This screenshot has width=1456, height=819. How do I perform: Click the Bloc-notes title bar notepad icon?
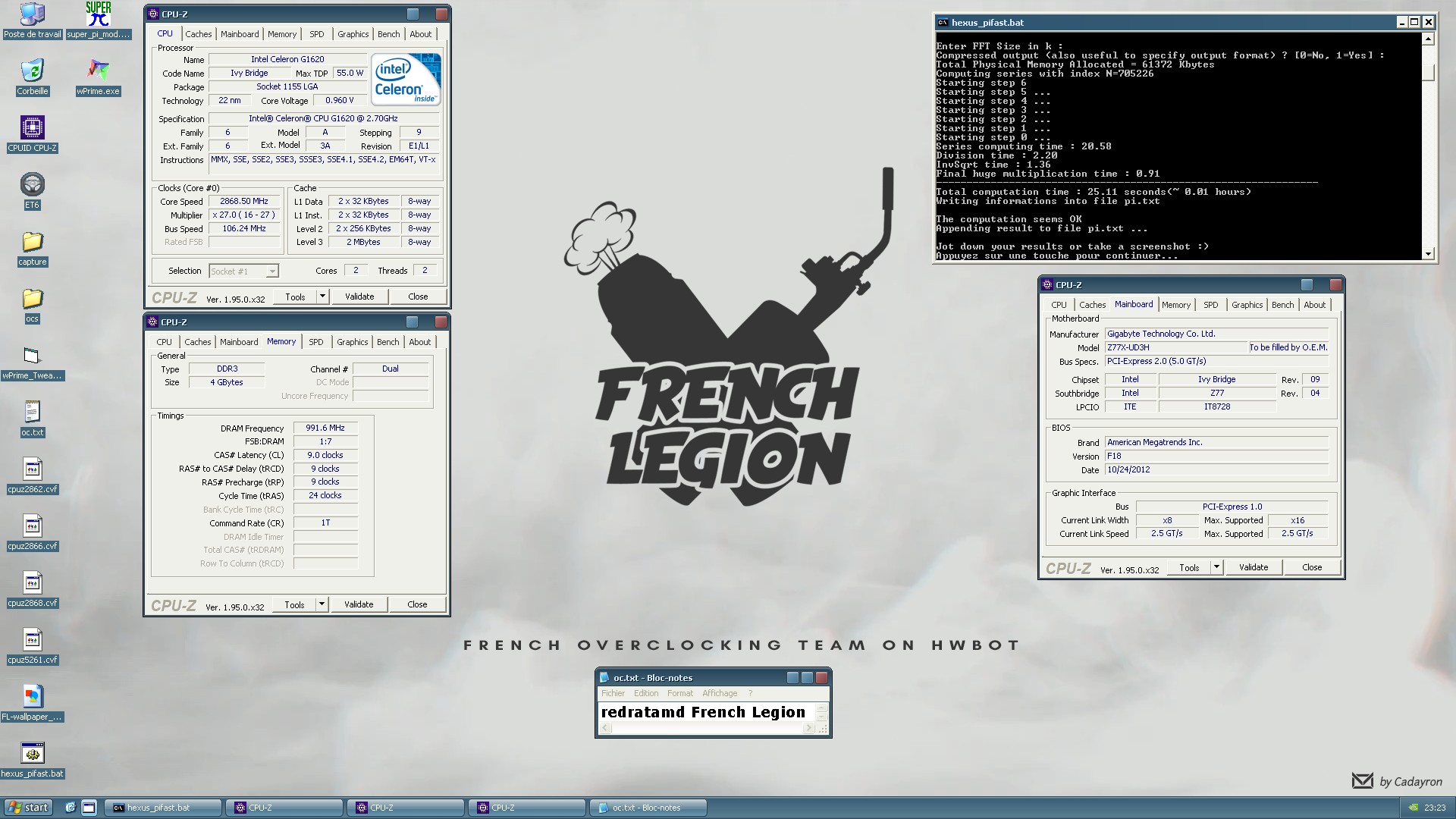(x=604, y=678)
